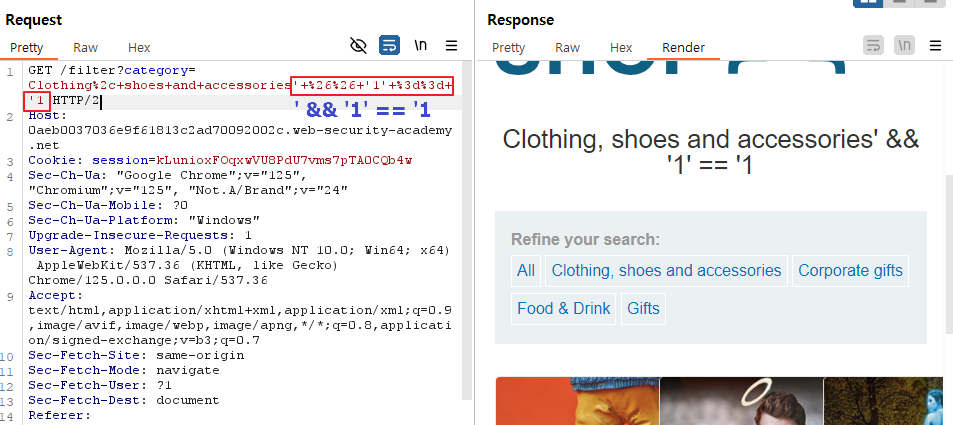Switch to the Raw tab in Request
This screenshot has height=425, width=953.
86,47
